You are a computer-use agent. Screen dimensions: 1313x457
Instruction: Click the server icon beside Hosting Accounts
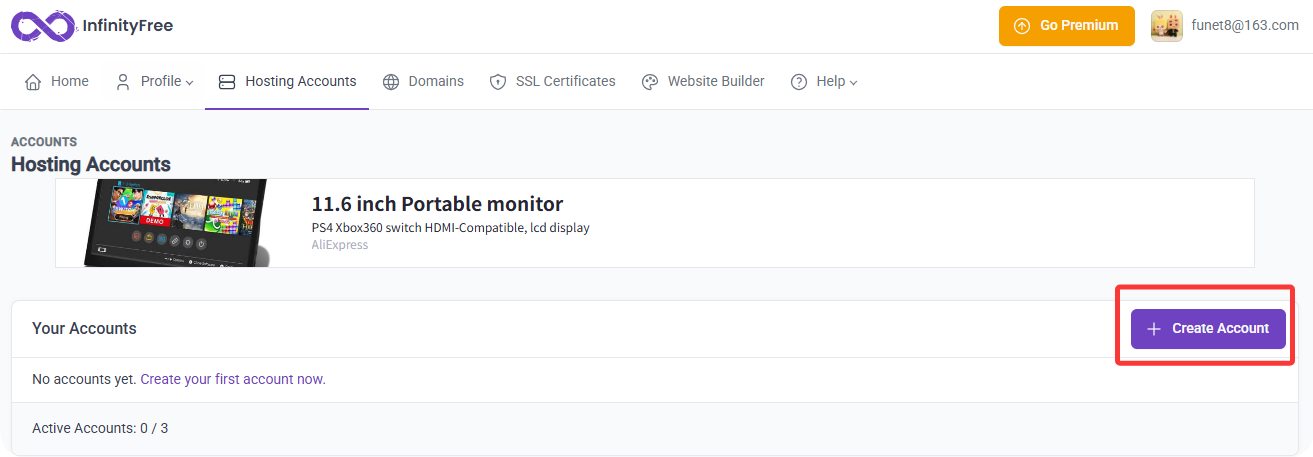[x=227, y=82]
